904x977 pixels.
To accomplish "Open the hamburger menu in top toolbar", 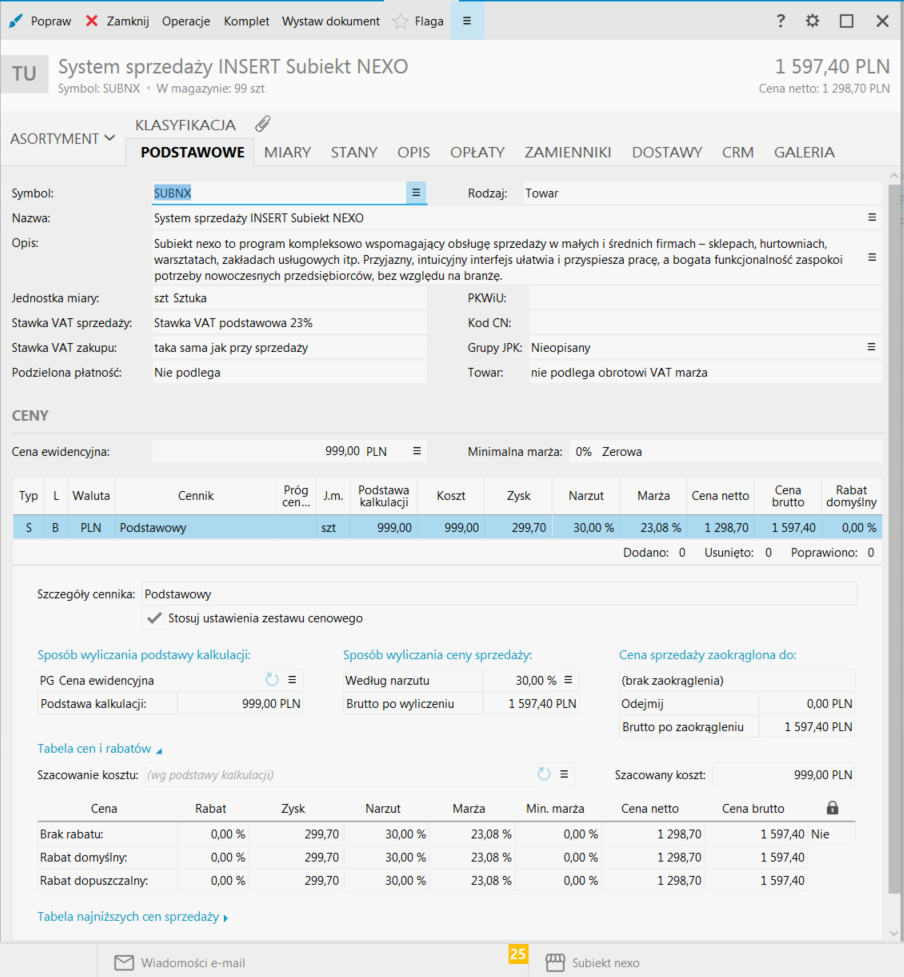I will coord(466,21).
